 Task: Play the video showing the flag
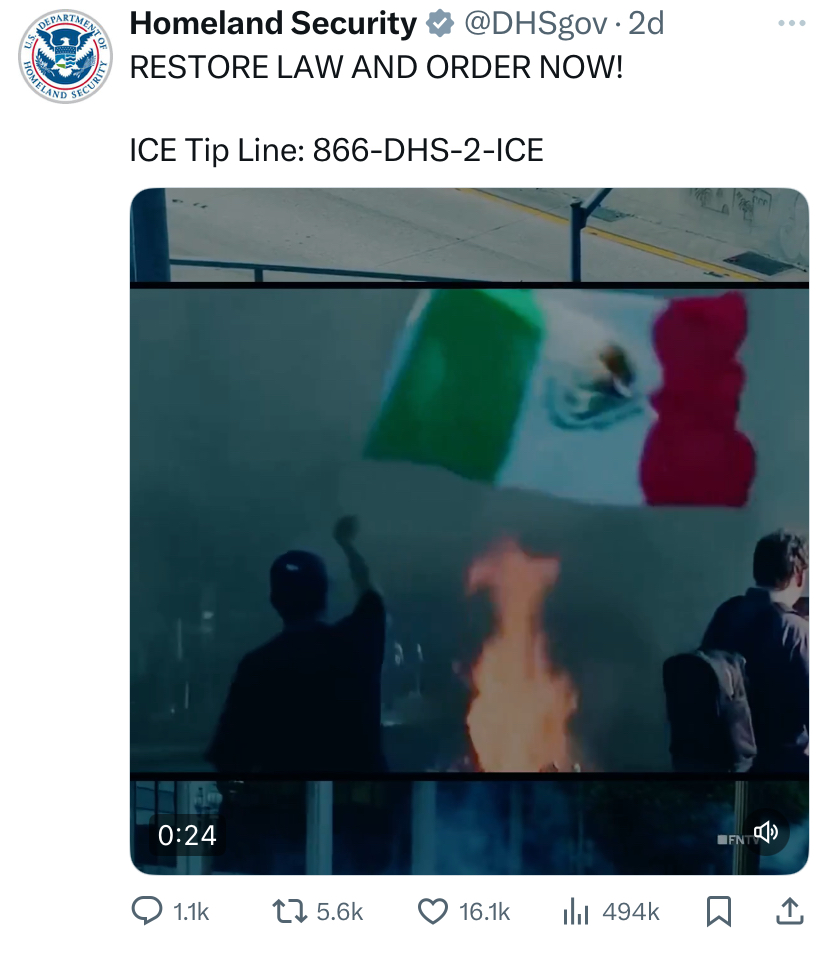pos(469,531)
